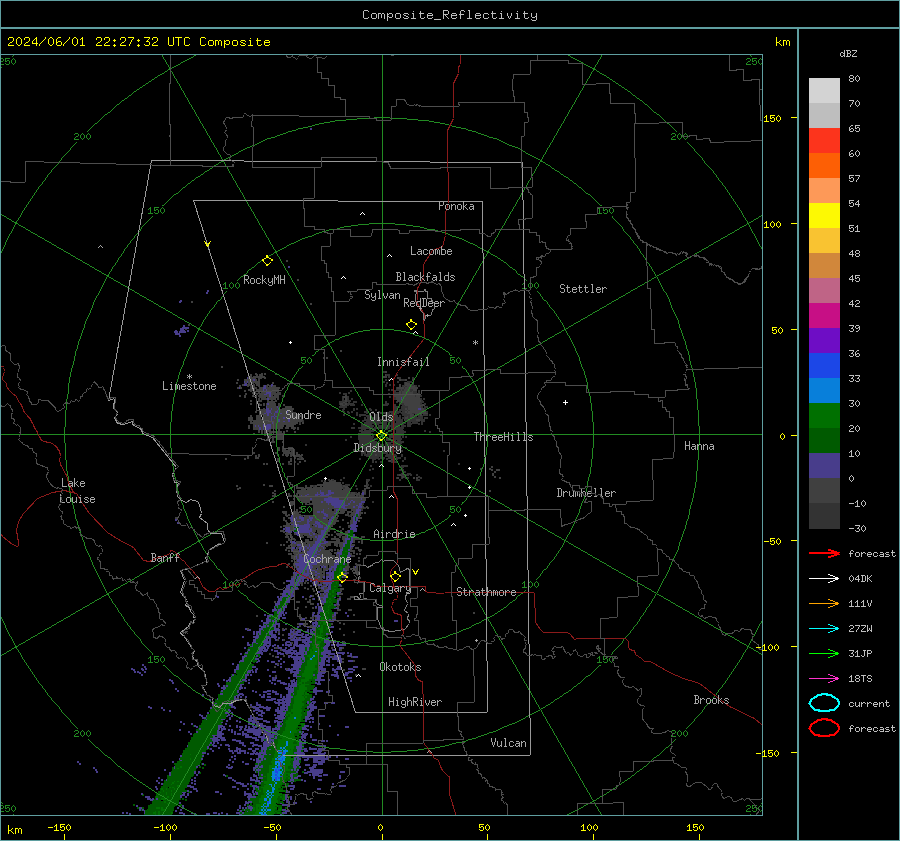Click the cyan current ellipse legend icon
The width and height of the screenshot is (900, 841).
824,703
